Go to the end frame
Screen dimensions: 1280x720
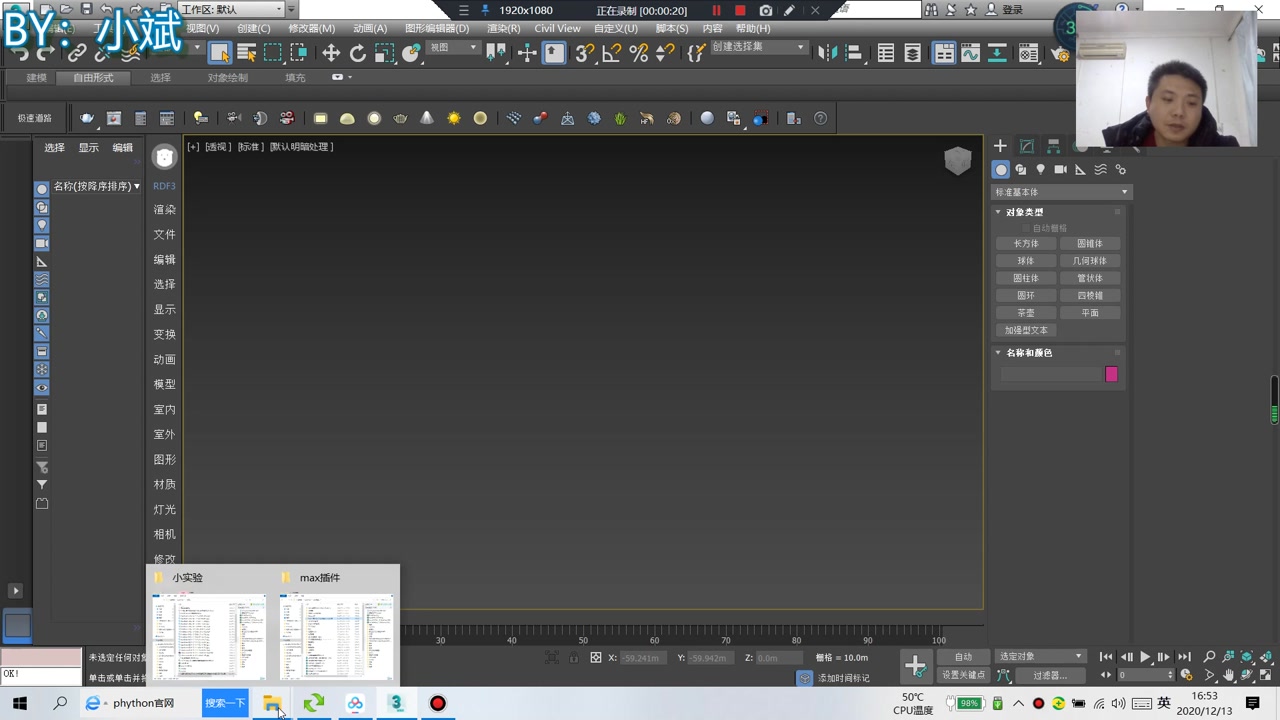tap(1184, 657)
